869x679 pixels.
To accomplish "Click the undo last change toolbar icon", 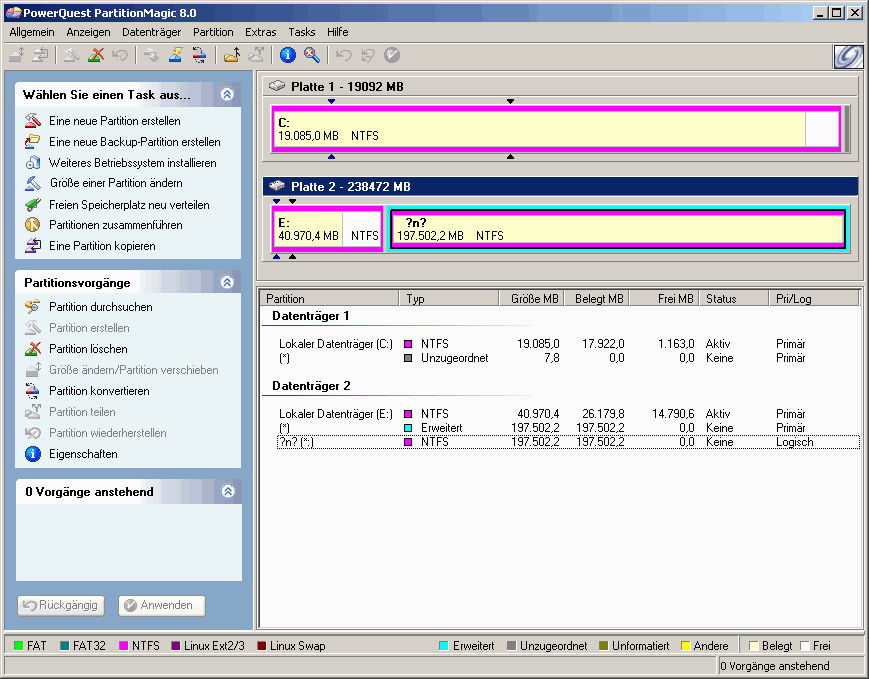I will click(344, 55).
